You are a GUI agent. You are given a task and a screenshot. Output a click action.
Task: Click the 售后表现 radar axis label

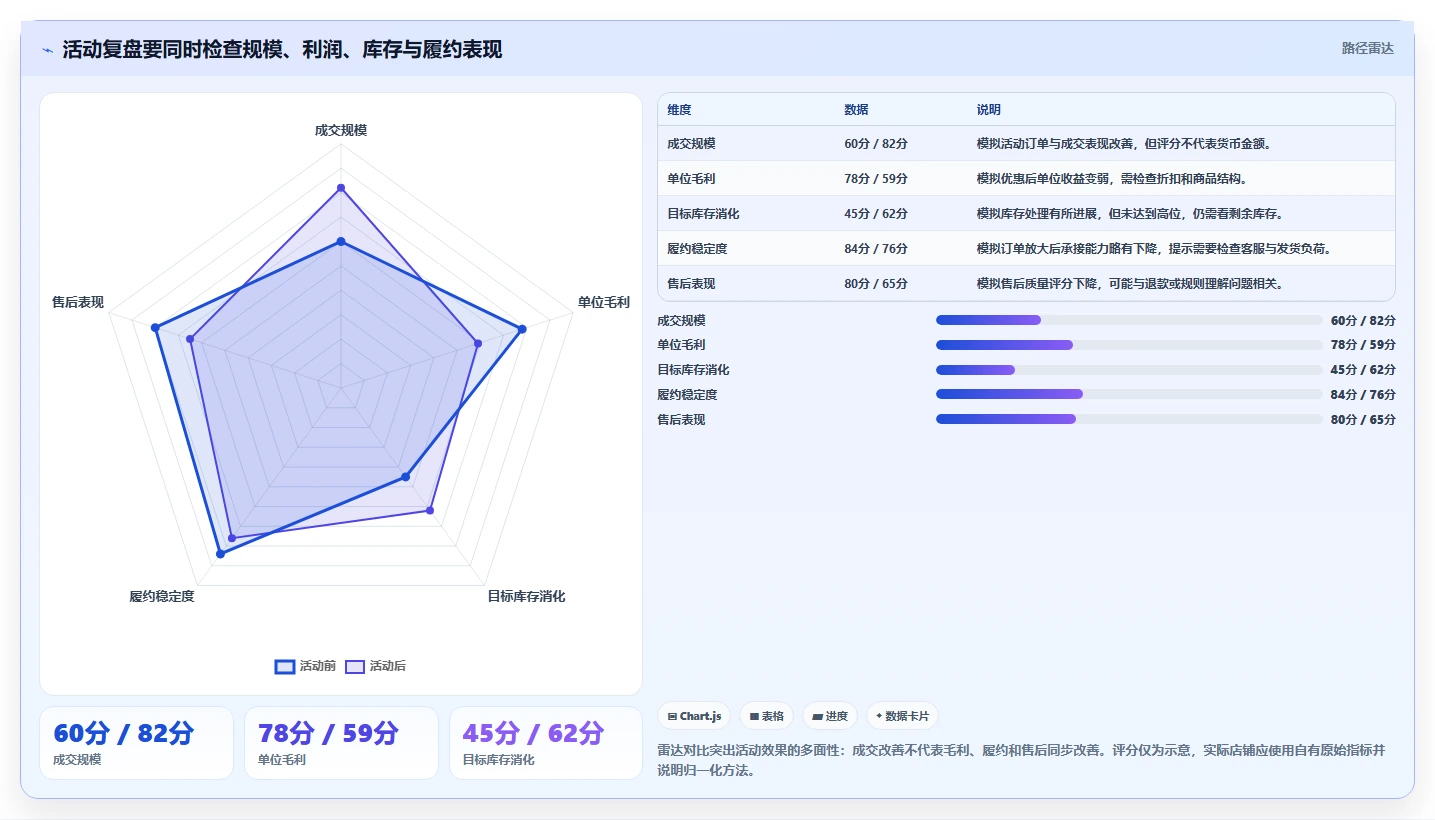tap(78, 302)
